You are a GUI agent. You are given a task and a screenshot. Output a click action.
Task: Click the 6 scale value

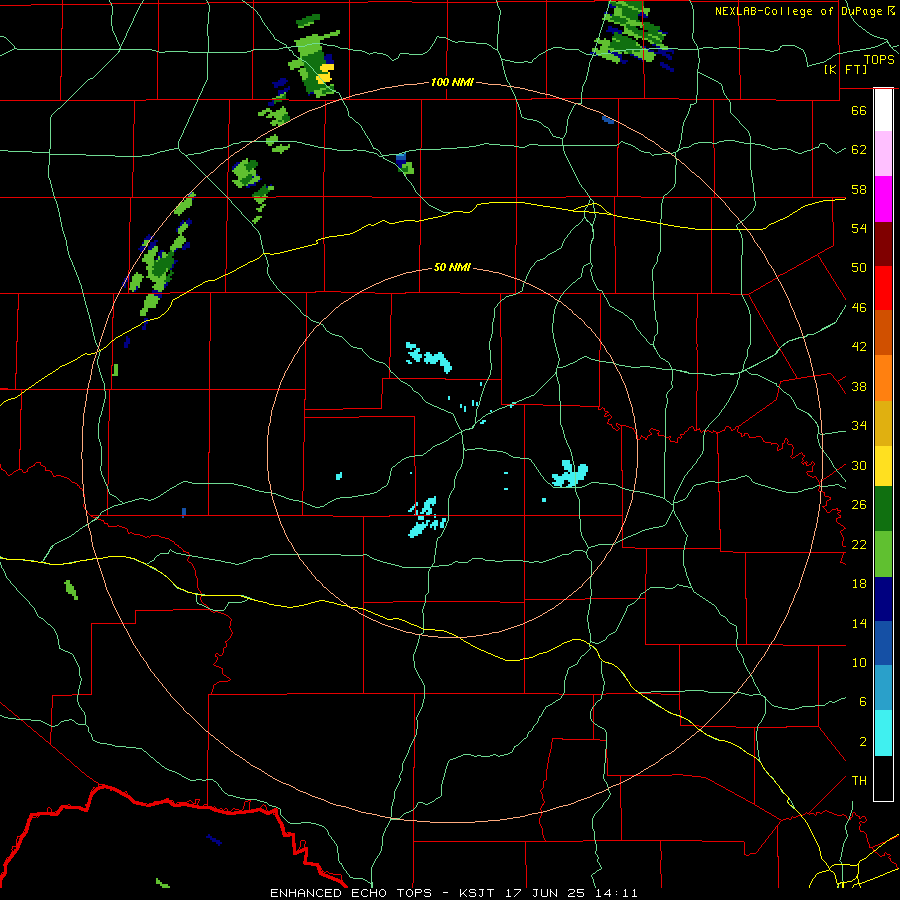pos(862,701)
